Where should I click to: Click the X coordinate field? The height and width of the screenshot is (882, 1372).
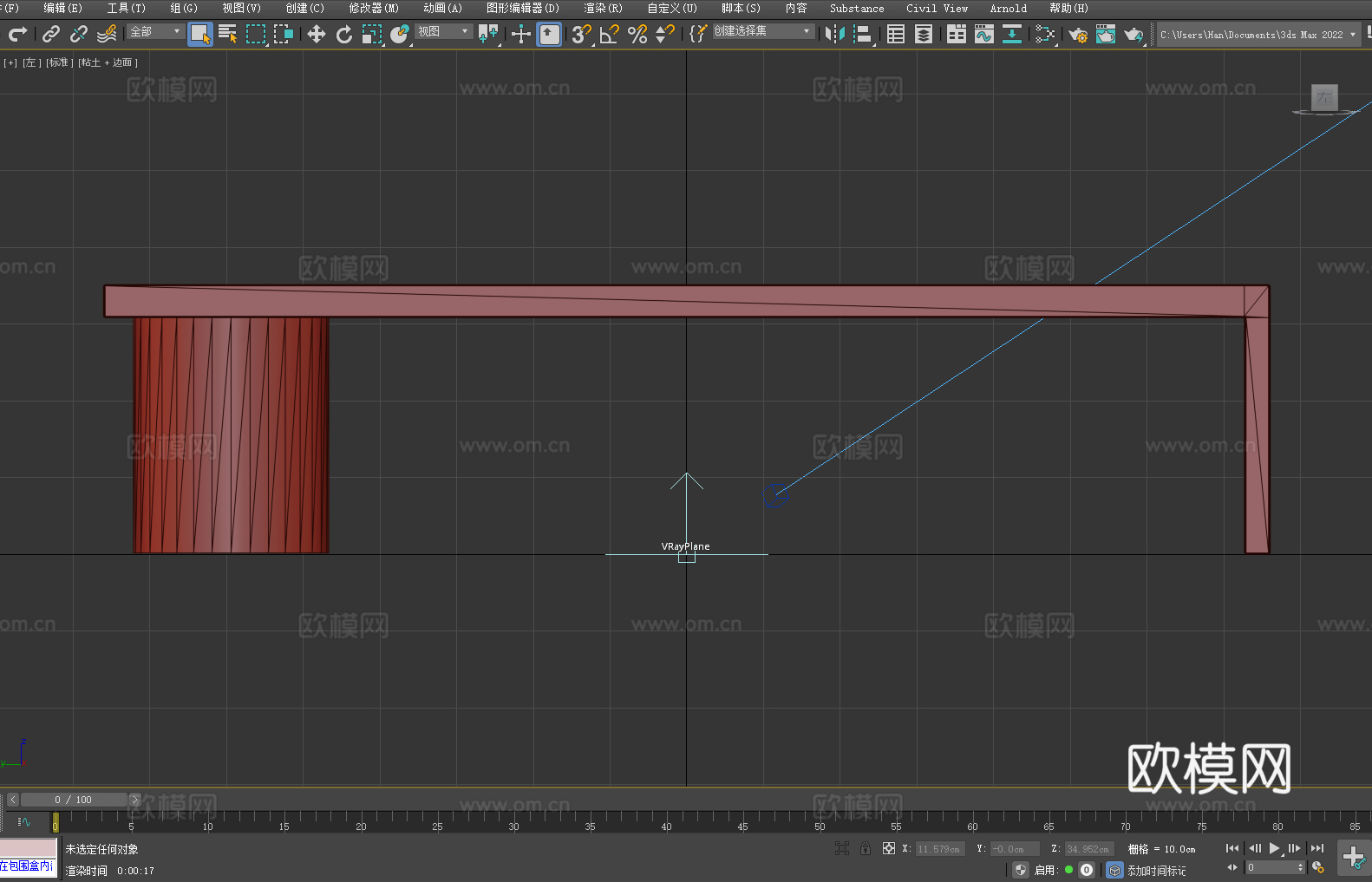point(939,849)
